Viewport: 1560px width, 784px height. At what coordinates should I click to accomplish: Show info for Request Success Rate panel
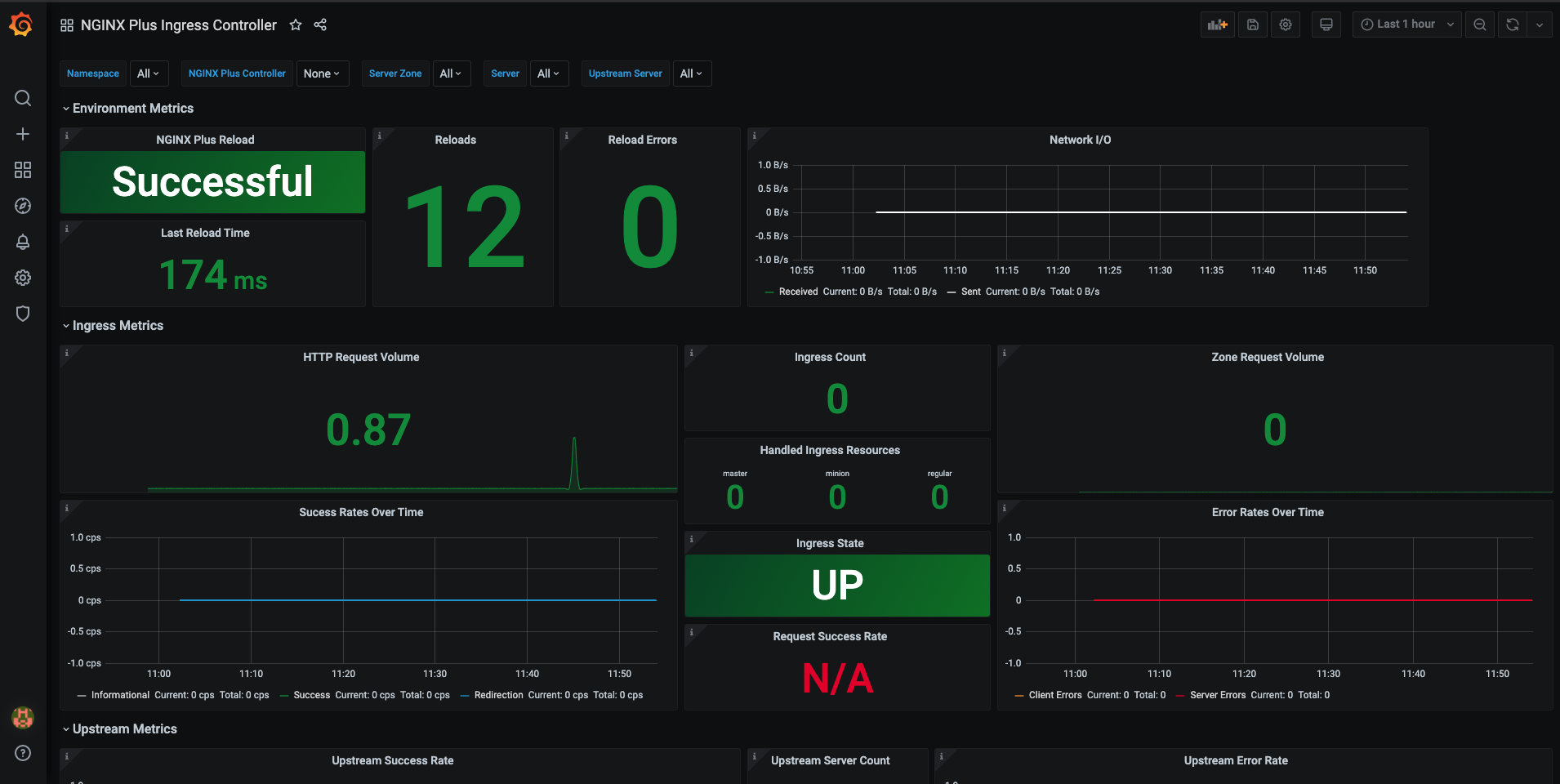[692, 632]
